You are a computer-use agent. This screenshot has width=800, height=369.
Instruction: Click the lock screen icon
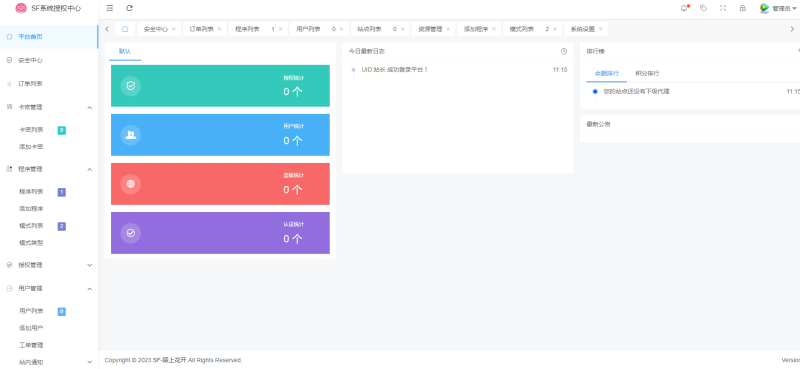(x=743, y=8)
